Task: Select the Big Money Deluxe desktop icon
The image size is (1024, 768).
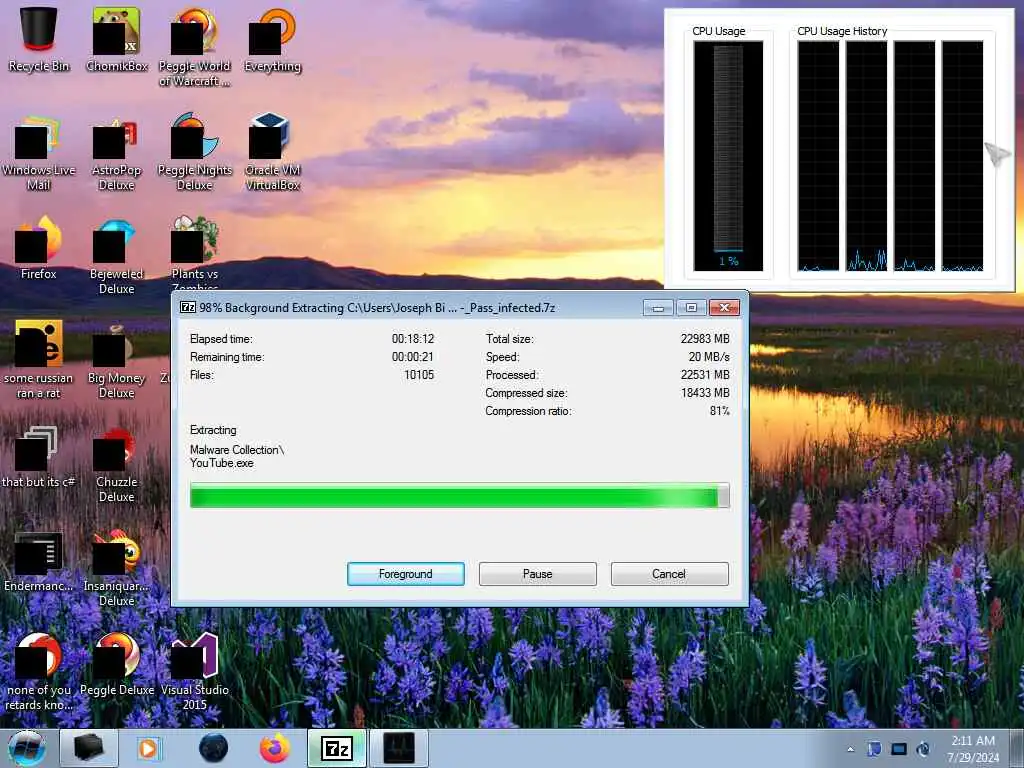Action: pyautogui.click(x=116, y=360)
